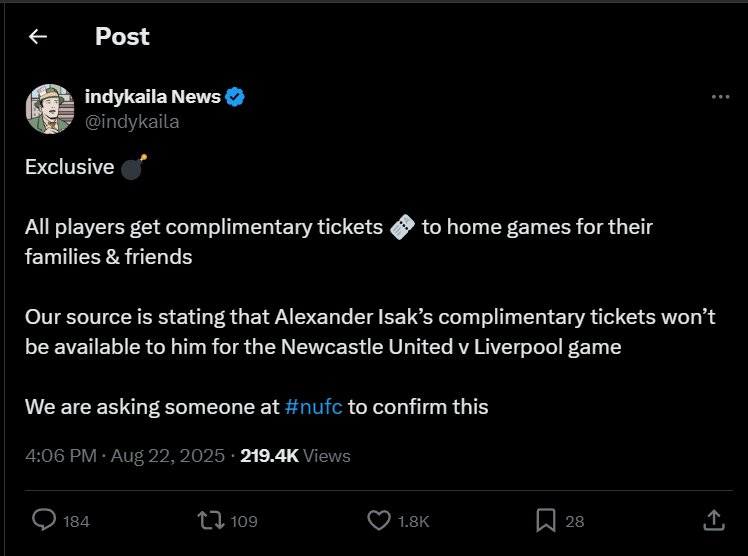Go back using the left arrow
The width and height of the screenshot is (748, 556).
point(38,37)
